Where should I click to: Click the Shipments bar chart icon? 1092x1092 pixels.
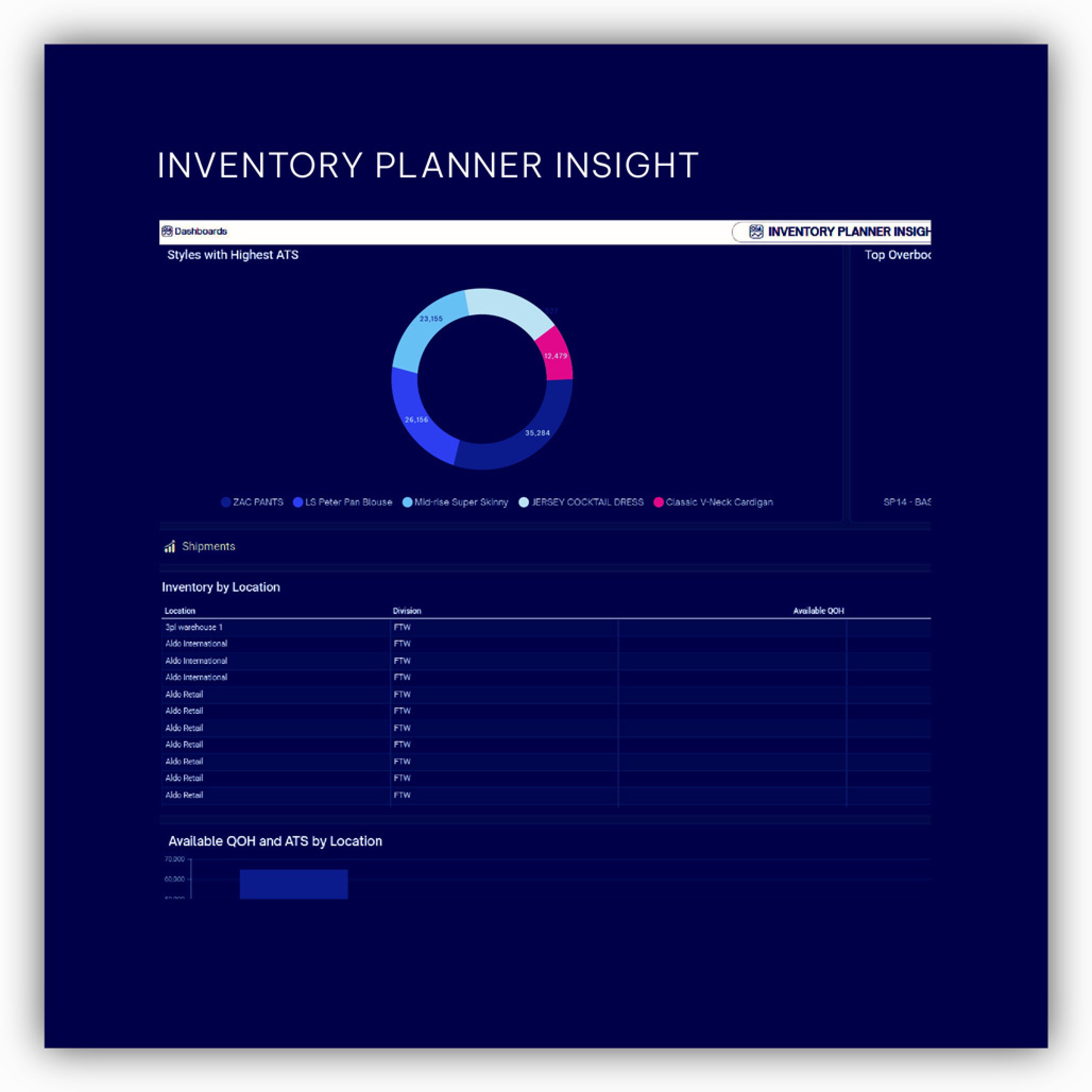tap(169, 547)
